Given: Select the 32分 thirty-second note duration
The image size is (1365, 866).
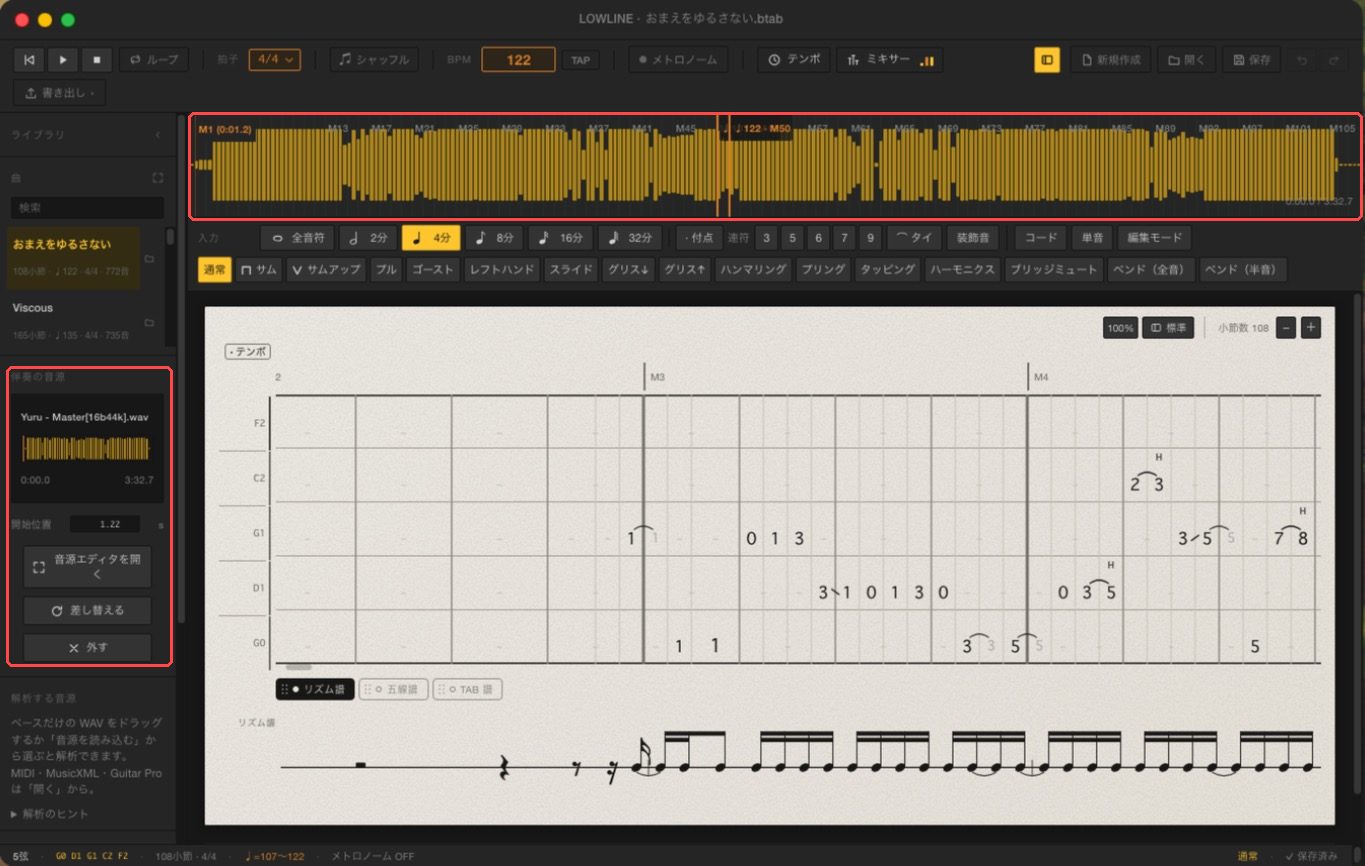Looking at the screenshot, I should tap(630, 238).
